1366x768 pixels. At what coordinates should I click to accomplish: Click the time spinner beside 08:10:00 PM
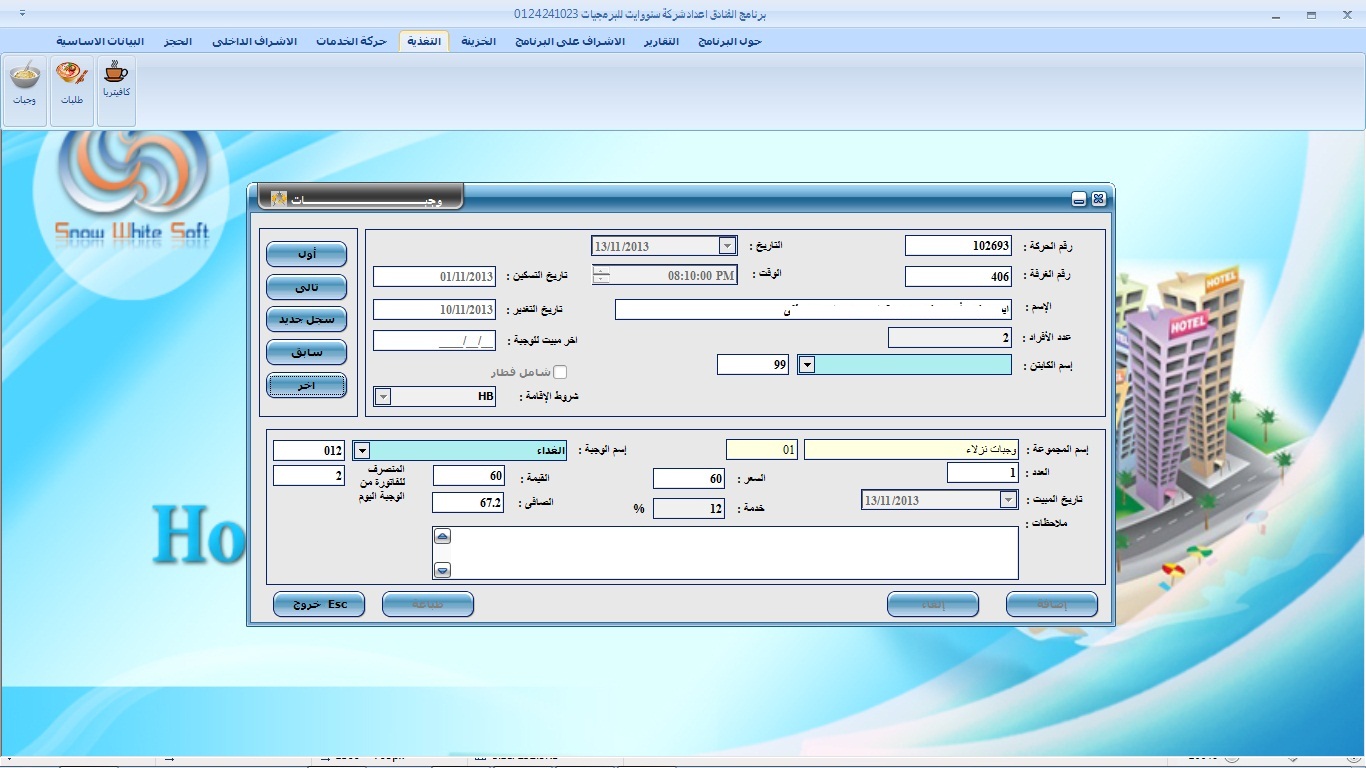click(x=600, y=275)
